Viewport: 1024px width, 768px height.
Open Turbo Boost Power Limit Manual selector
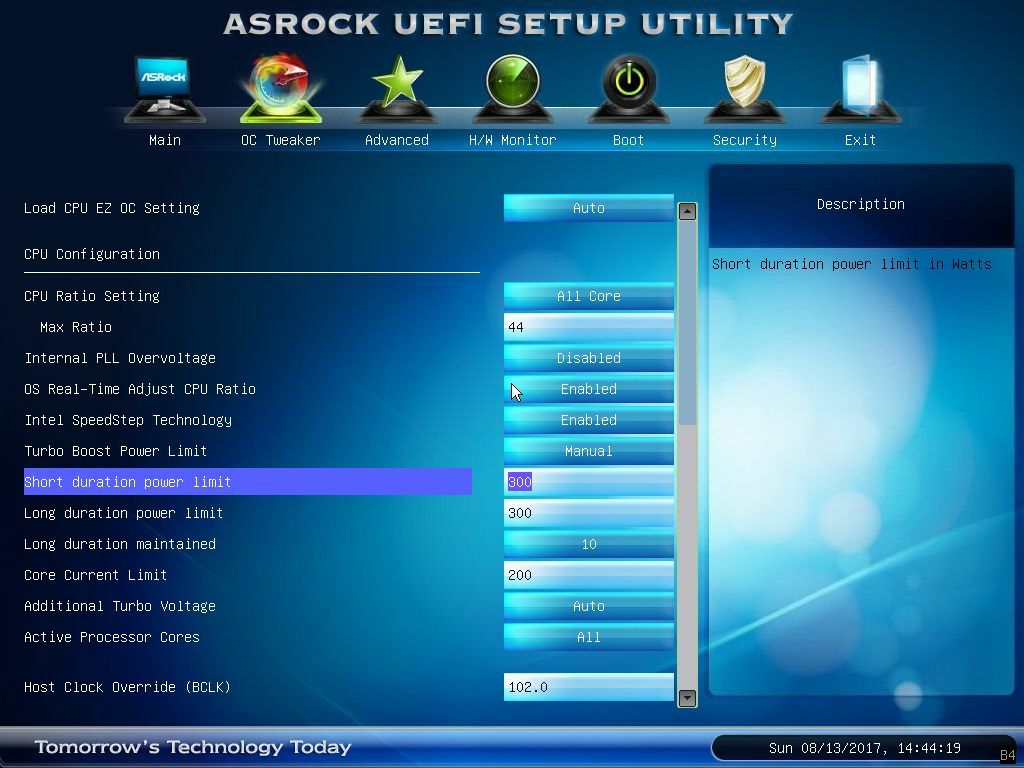[x=588, y=451]
